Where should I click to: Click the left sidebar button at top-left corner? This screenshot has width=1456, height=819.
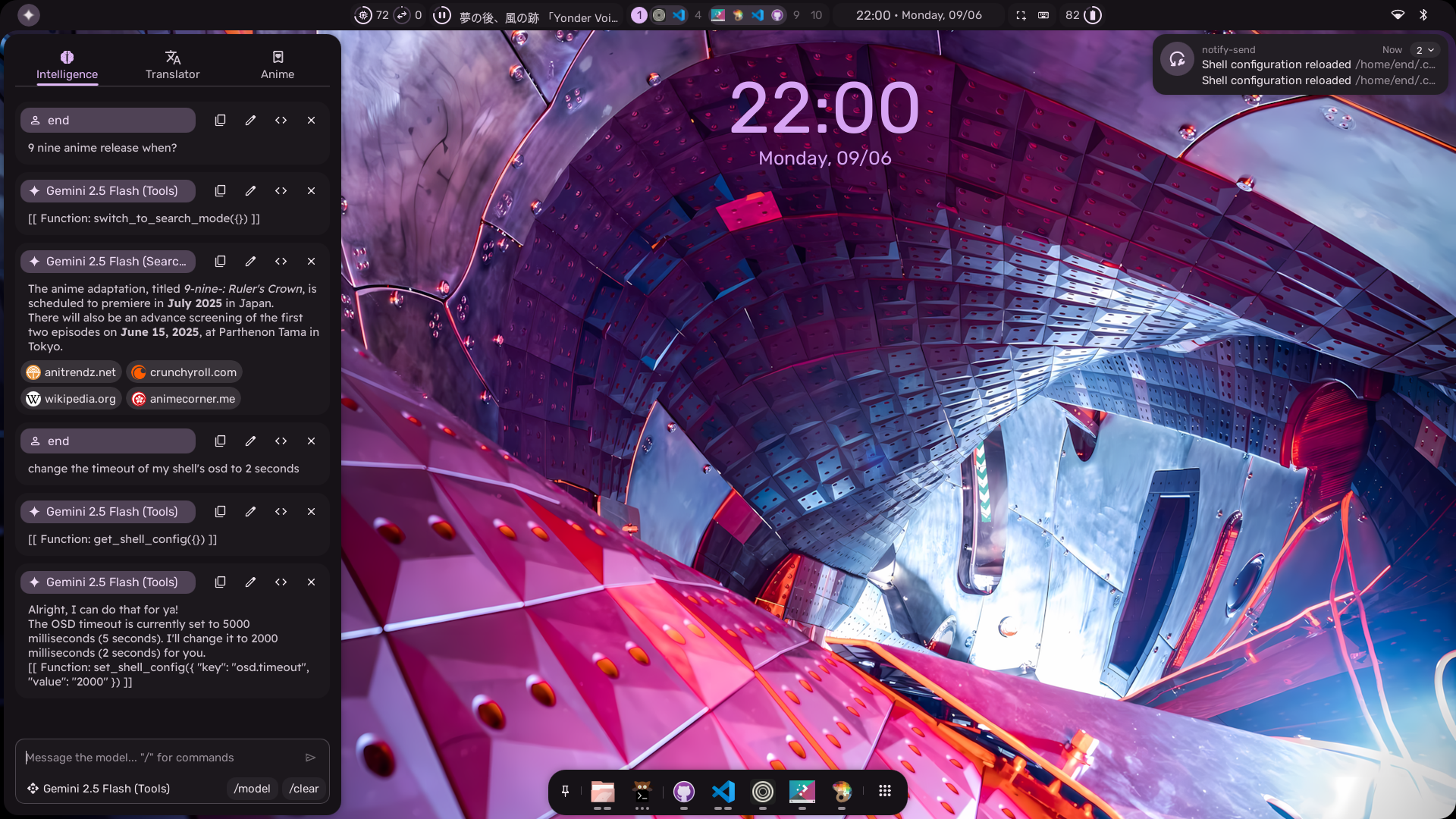coord(28,15)
